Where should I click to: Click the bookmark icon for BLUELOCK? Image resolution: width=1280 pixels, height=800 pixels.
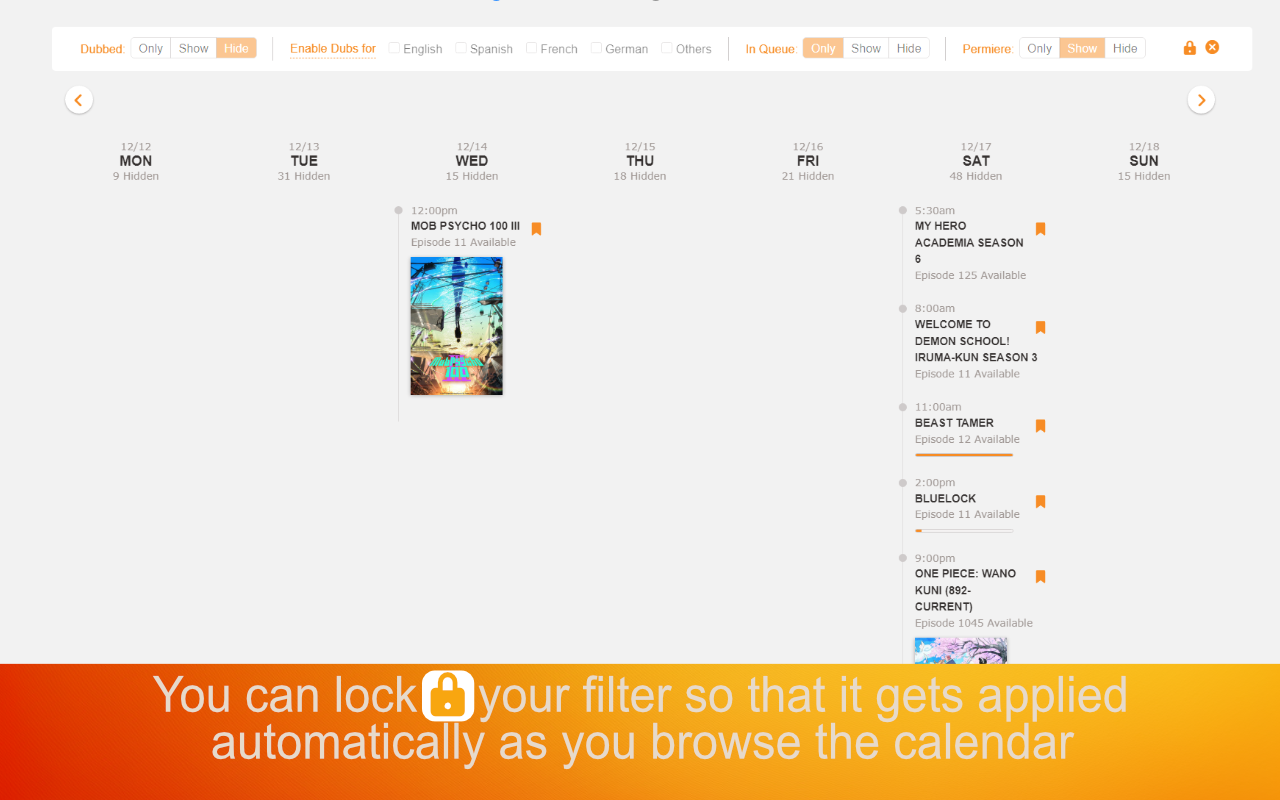tap(1040, 501)
